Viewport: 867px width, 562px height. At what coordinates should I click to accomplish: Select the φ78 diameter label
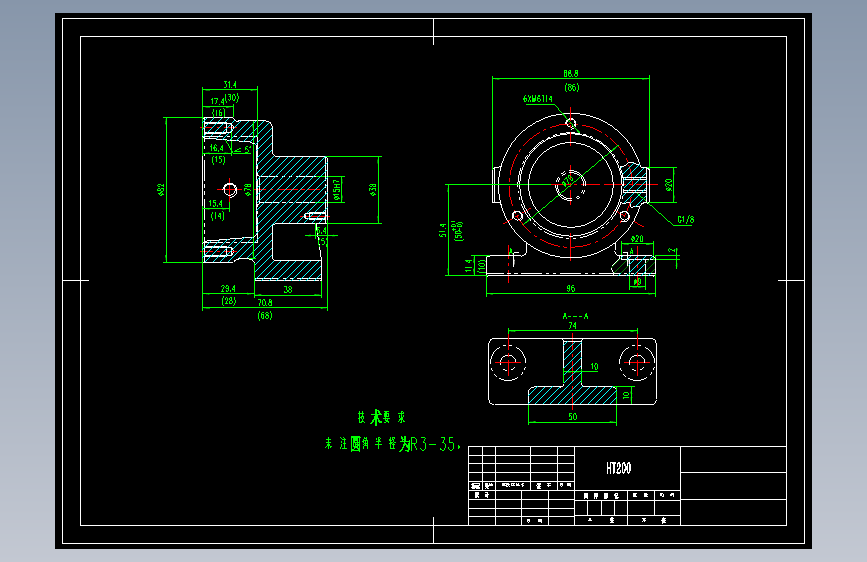[x=248, y=190]
